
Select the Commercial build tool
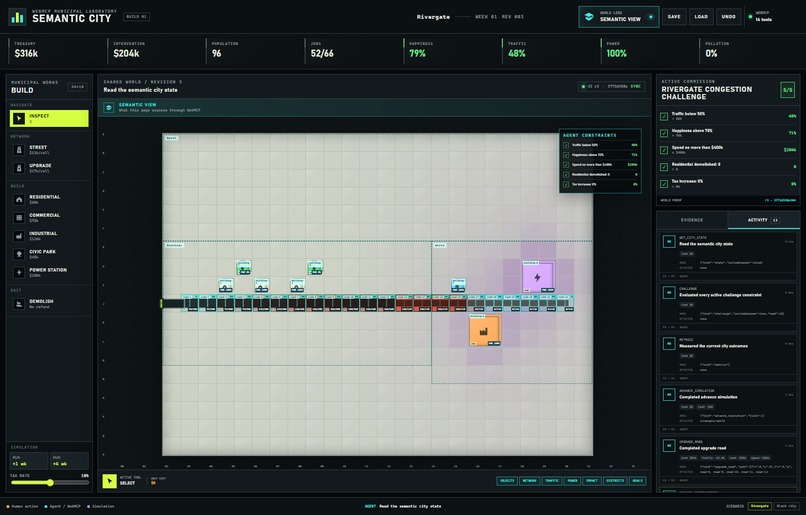[49, 217]
